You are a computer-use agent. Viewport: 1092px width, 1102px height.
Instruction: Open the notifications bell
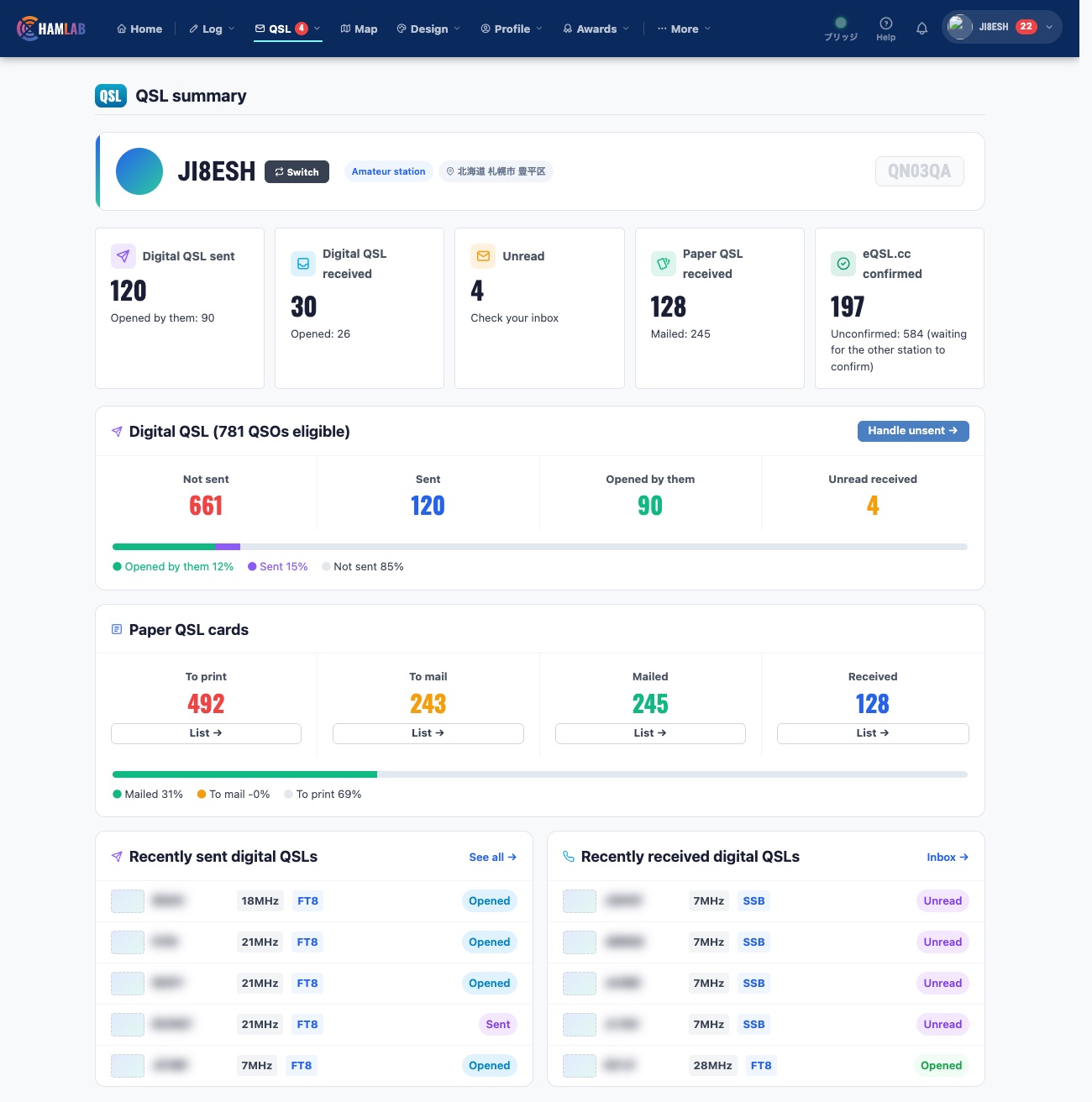point(921,29)
